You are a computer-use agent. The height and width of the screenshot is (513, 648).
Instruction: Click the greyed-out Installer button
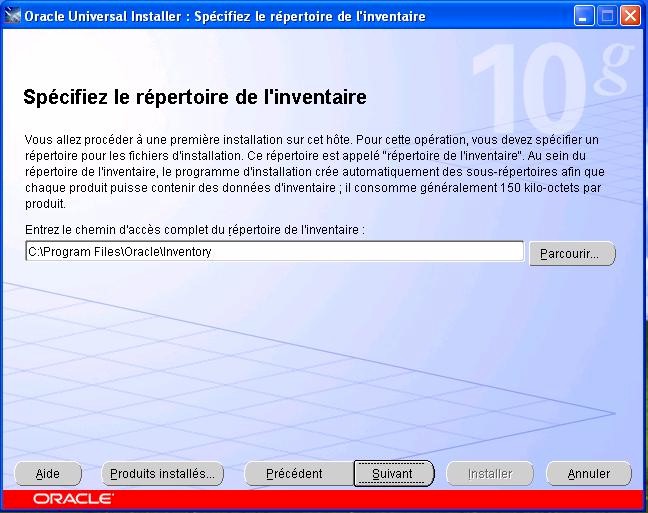pos(490,473)
